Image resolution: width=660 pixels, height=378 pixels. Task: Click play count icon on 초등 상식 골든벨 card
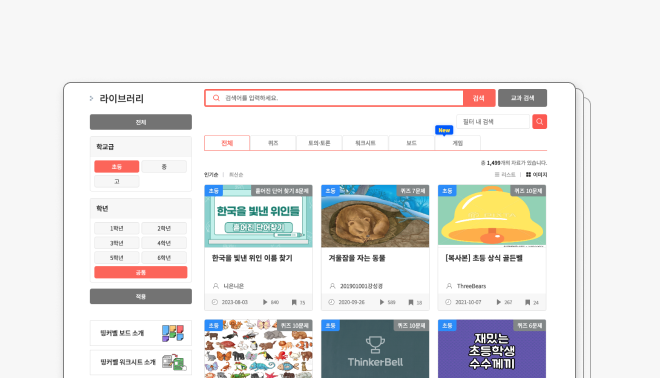point(498,302)
